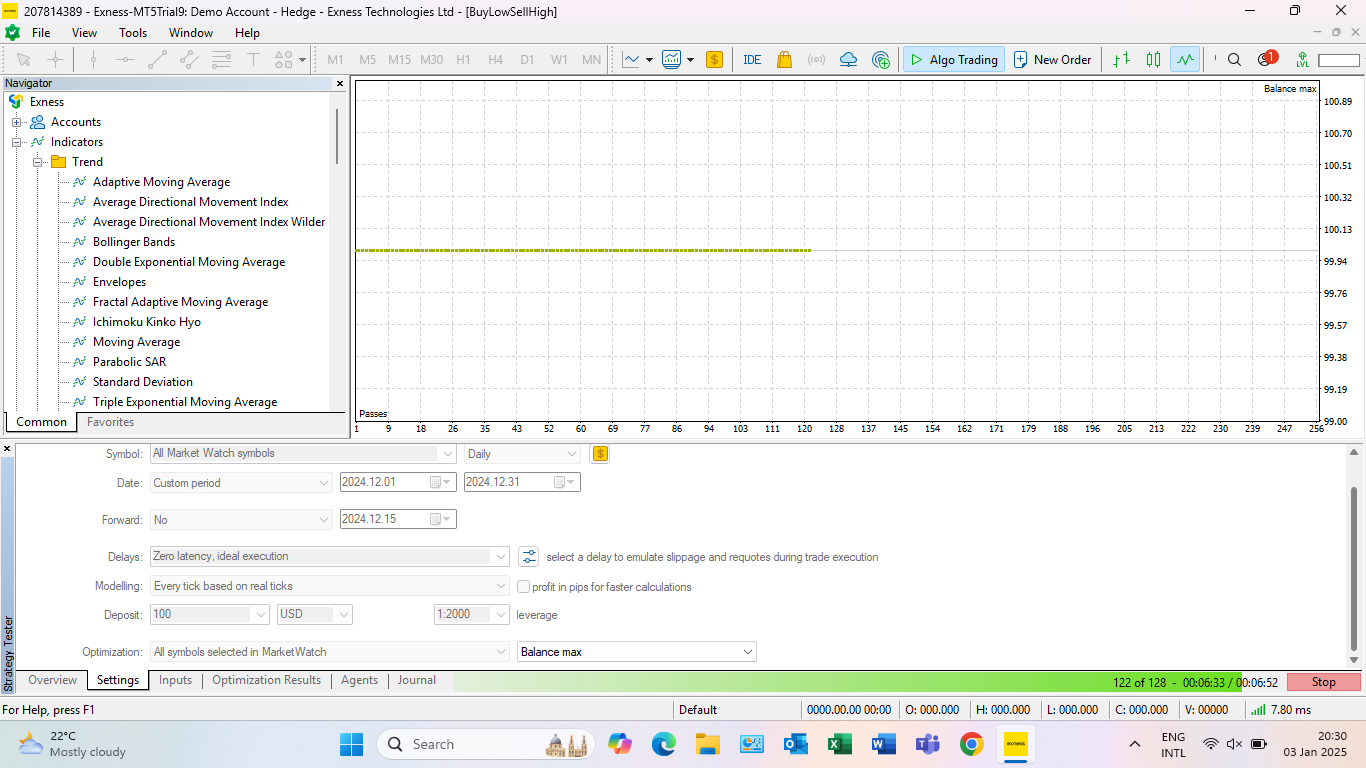Switch to the Journal tab
Viewport: 1366px width, 768px height.
click(x=417, y=680)
